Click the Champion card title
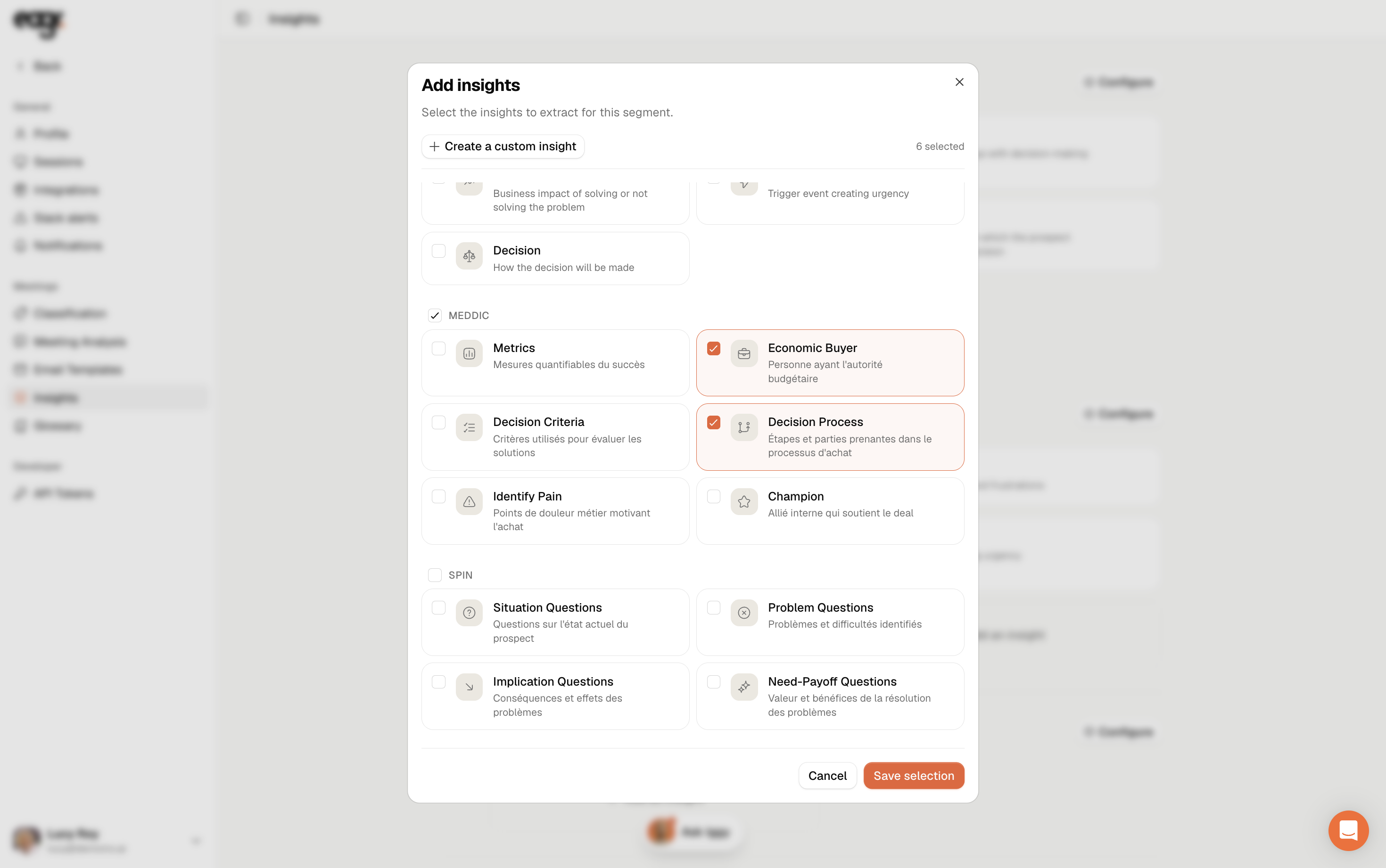Image resolution: width=1386 pixels, height=868 pixels. pyautogui.click(x=796, y=496)
